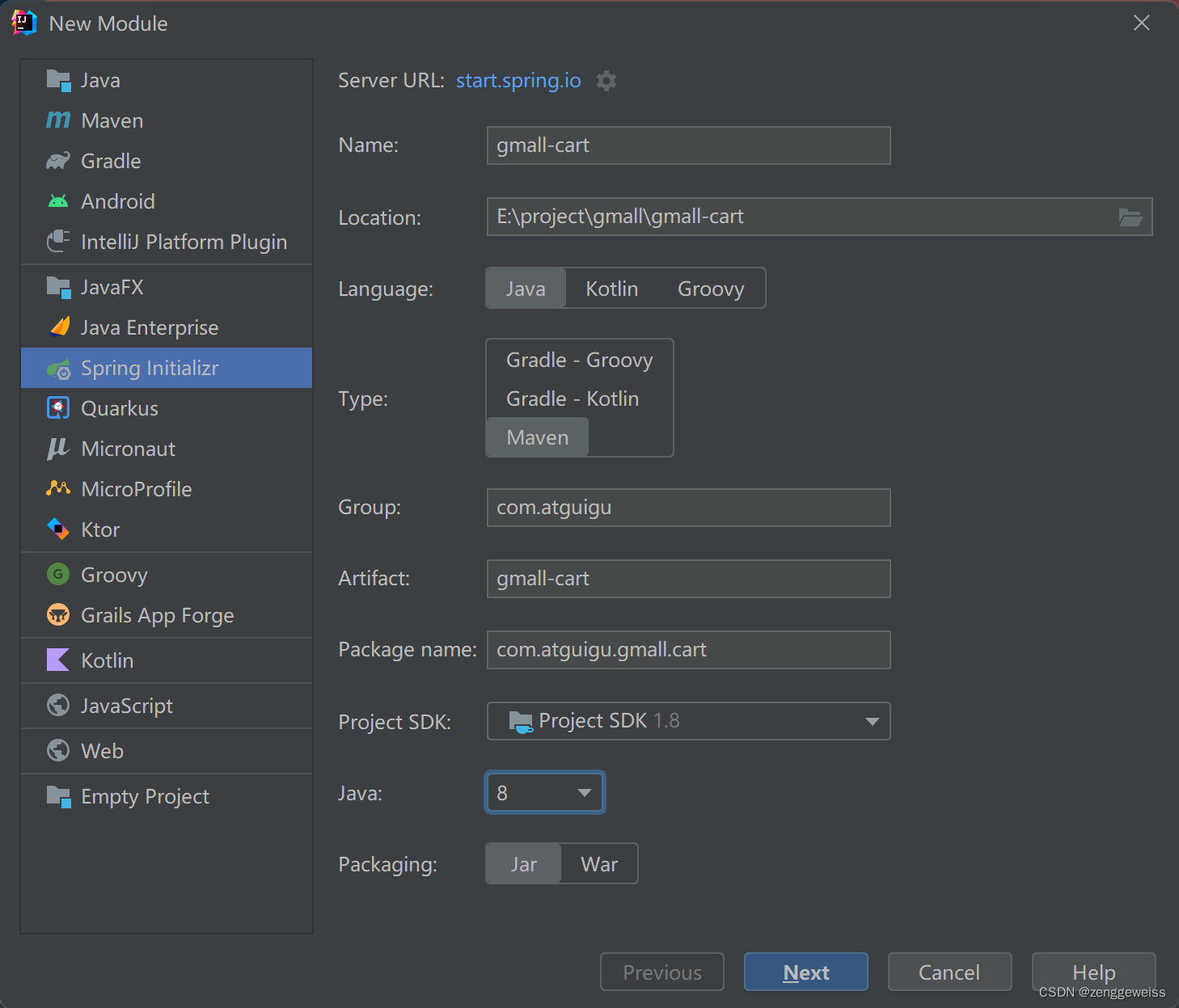Choose Gradle - Kotlin build type
Image resolution: width=1179 pixels, height=1008 pixels.
coord(573,399)
